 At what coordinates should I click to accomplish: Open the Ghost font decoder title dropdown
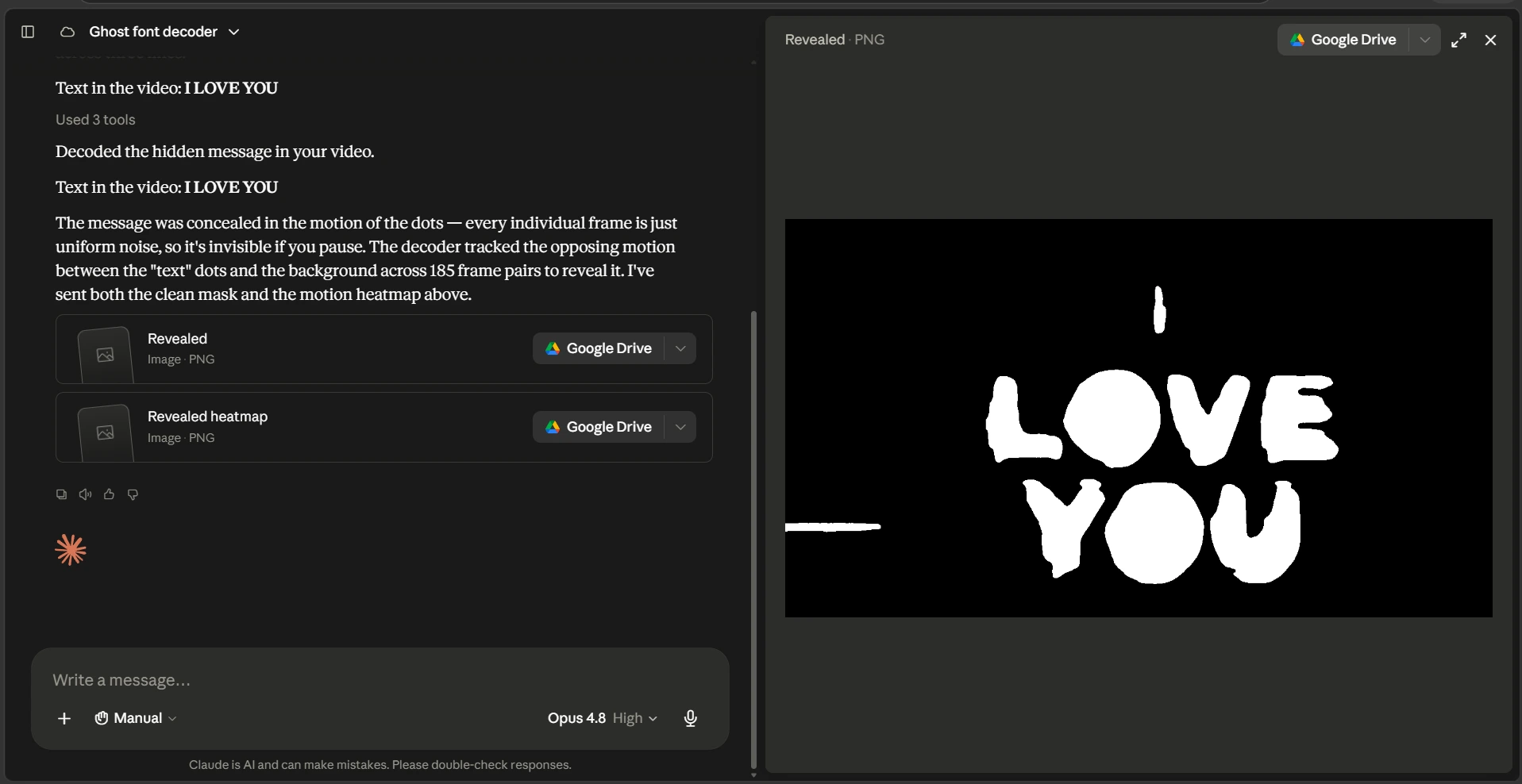click(x=164, y=32)
